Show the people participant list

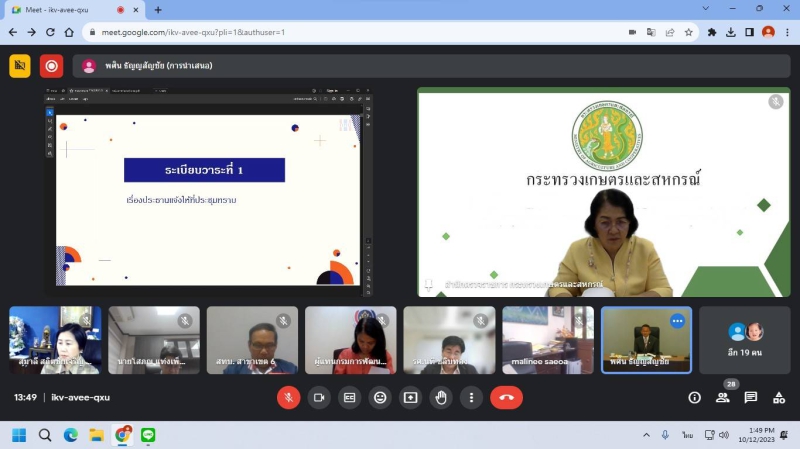pyautogui.click(x=723, y=397)
